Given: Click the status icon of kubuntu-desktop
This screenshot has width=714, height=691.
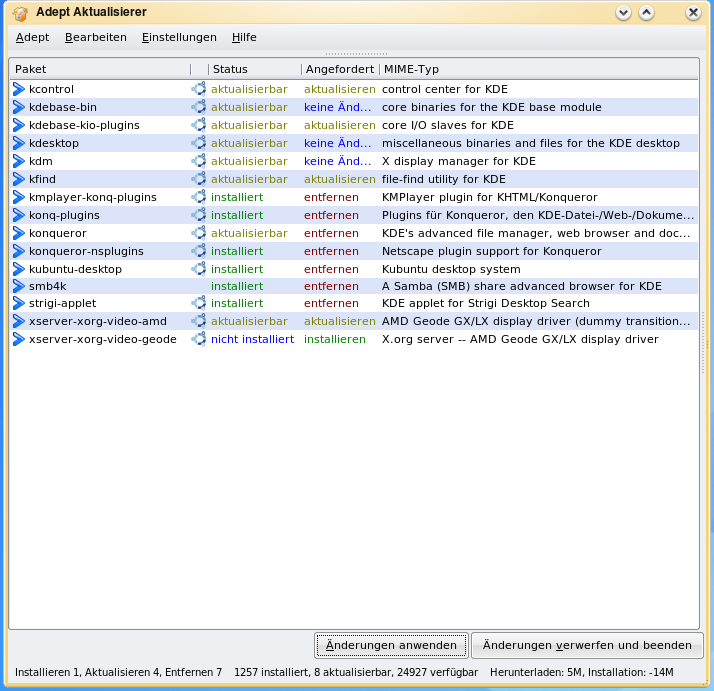Looking at the screenshot, I should tap(198, 269).
